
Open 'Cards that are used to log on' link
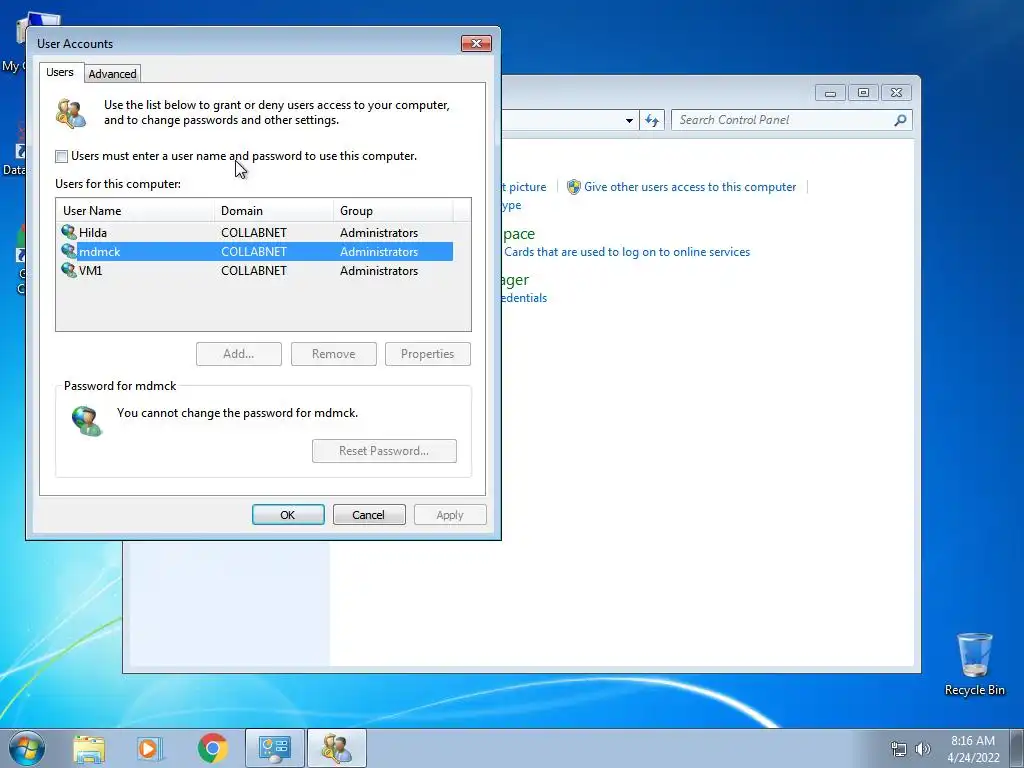(x=627, y=252)
